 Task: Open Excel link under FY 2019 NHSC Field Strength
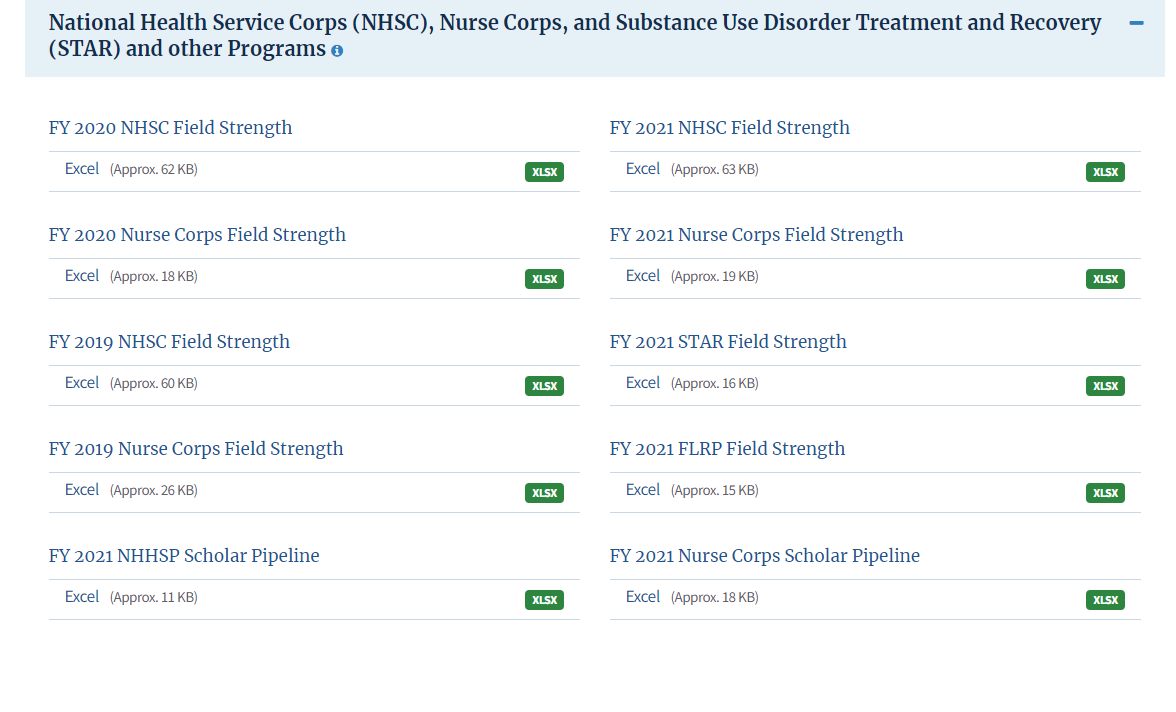[82, 383]
